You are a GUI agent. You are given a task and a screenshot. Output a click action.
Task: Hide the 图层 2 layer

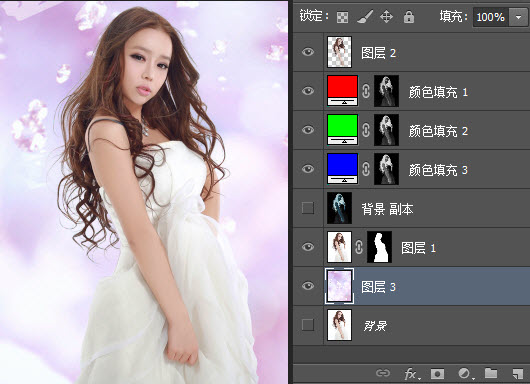pos(308,52)
